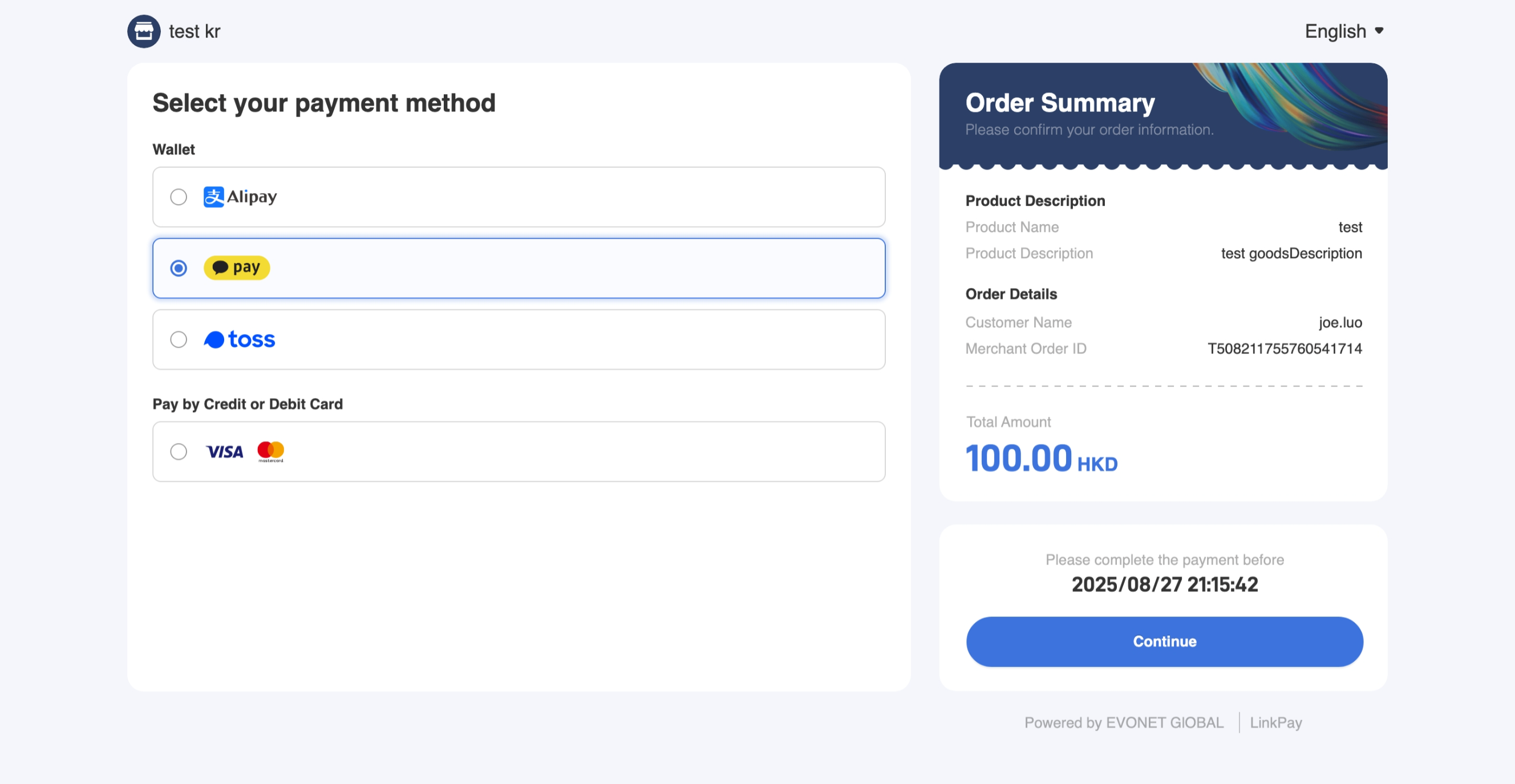The width and height of the screenshot is (1515, 784).
Task: Click the Order Summary banner heading
Action: pos(1060,103)
